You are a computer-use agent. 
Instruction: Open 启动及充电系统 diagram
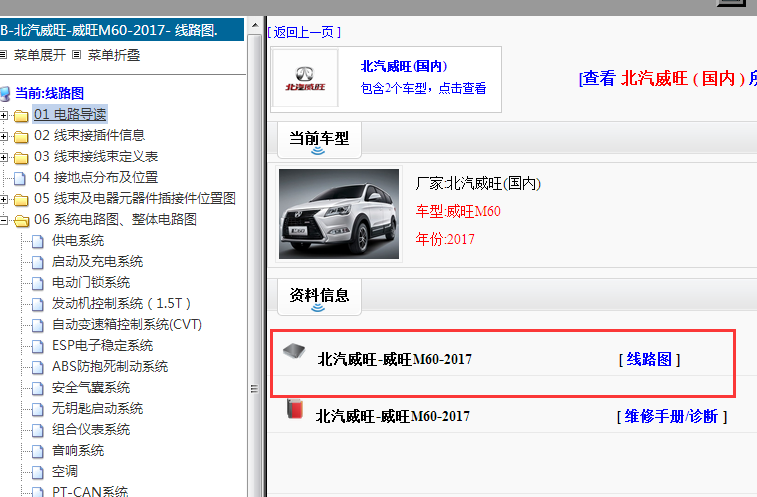coord(98,261)
